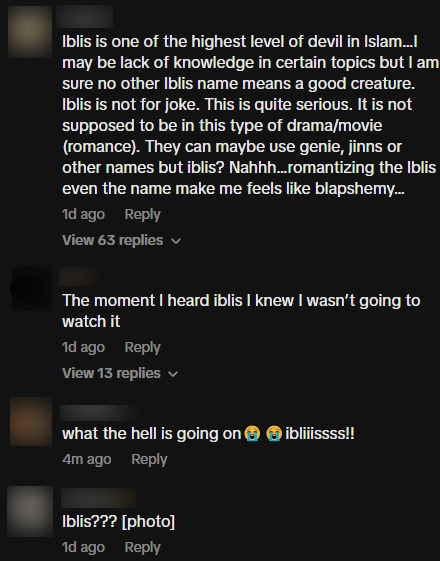This screenshot has width=440, height=561.
Task: Reply to the 4m ago comment
Action: [x=149, y=459]
